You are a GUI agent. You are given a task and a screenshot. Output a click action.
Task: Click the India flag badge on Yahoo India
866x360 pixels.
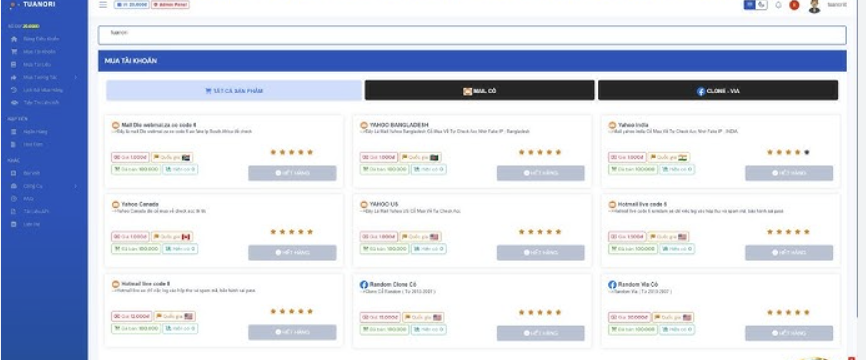(x=669, y=157)
